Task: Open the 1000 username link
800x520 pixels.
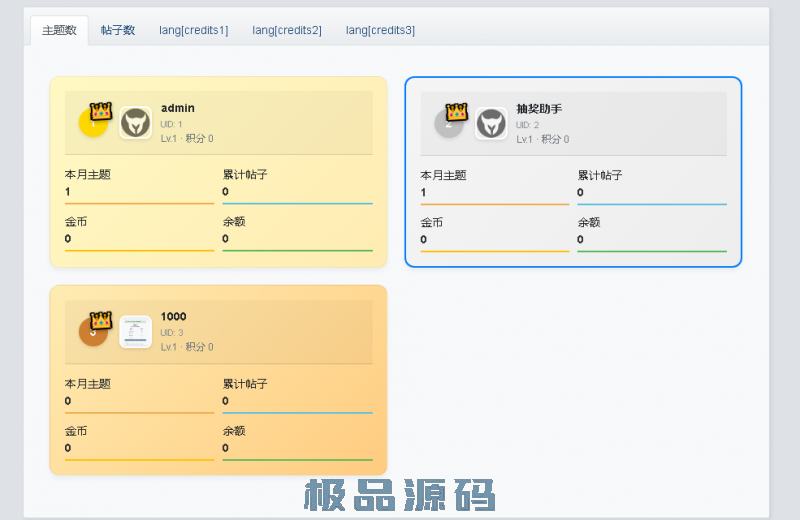Action: [173, 317]
